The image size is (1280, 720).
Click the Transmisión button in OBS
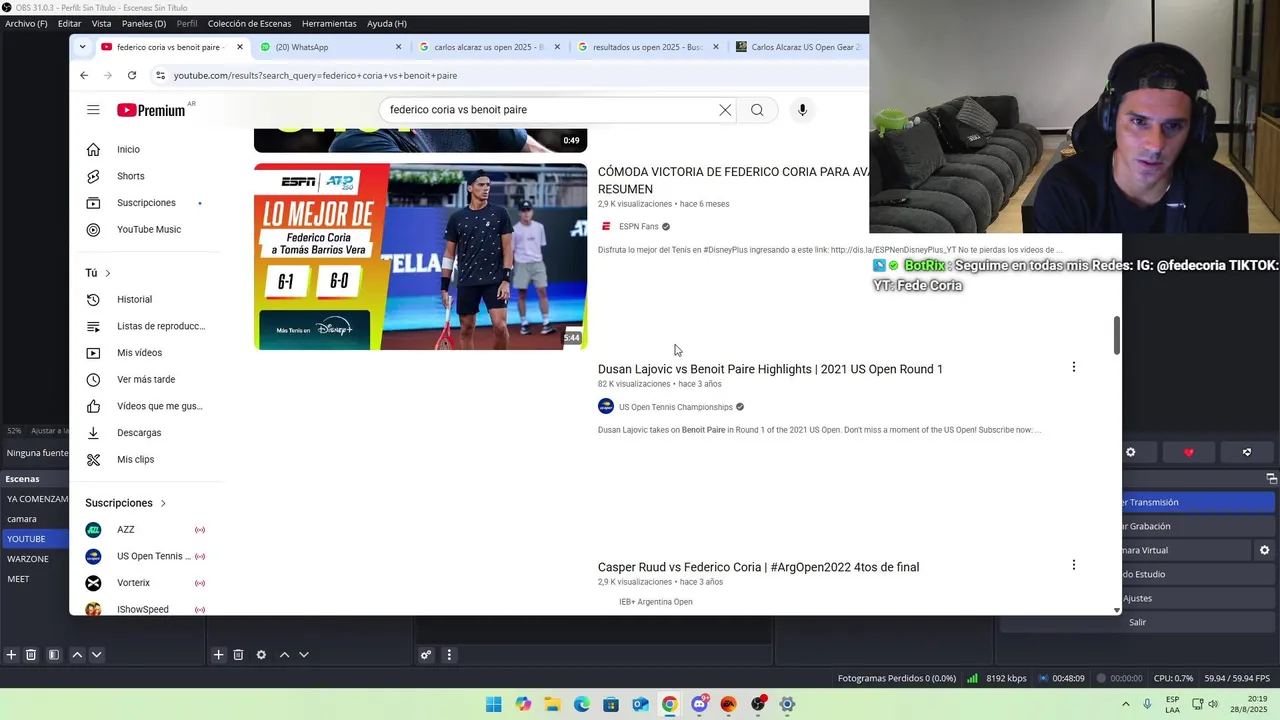(1198, 502)
